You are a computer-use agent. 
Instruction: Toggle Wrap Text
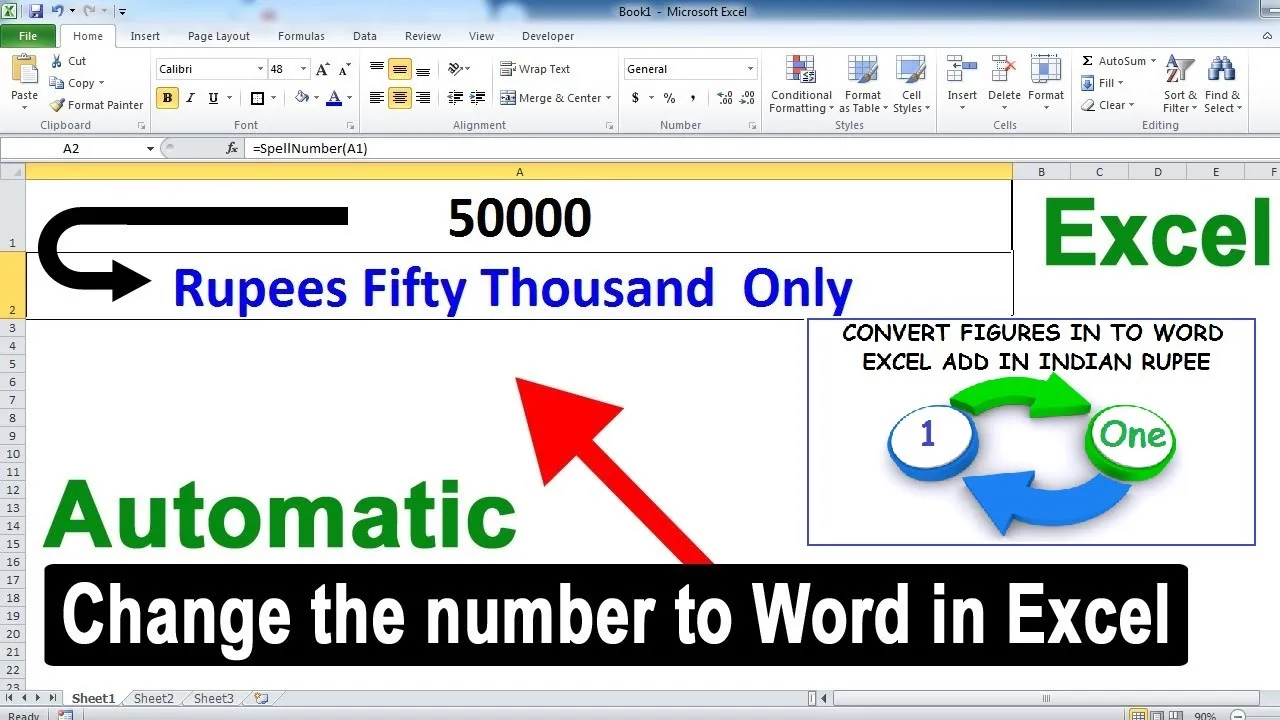[535, 69]
